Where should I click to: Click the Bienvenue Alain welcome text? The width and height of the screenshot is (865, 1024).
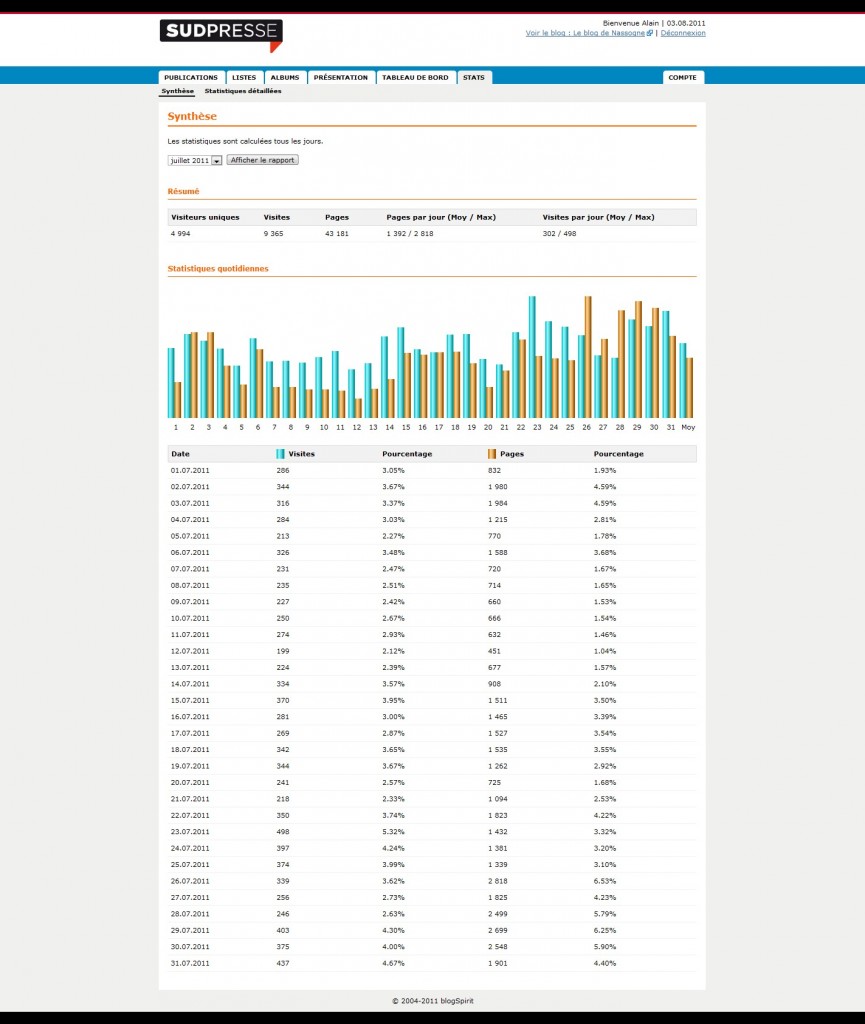(631, 24)
